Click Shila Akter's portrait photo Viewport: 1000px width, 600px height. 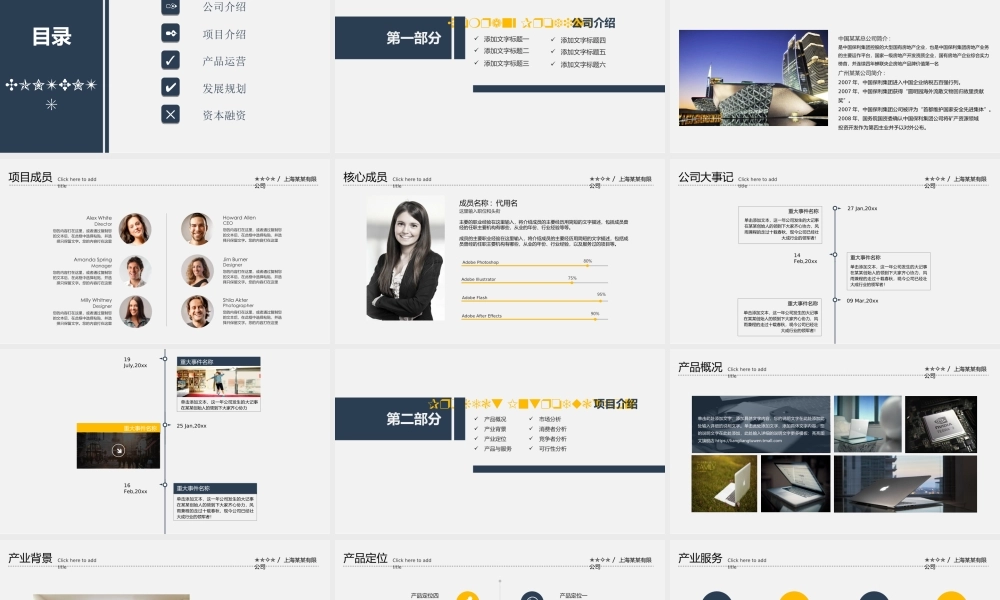pyautogui.click(x=197, y=311)
